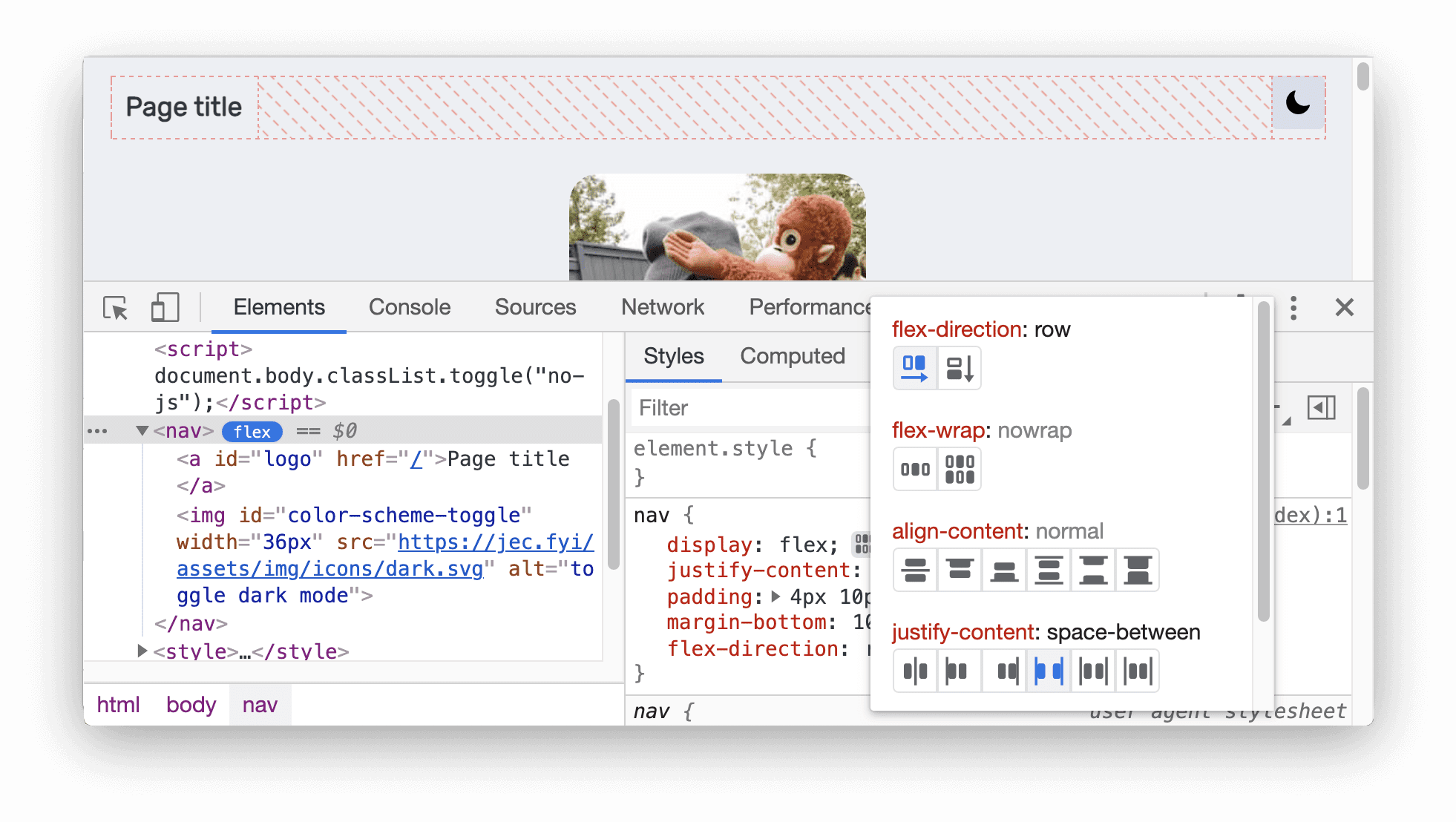Select align-content stretch icon
This screenshot has width=1456, height=822.
(1140, 569)
